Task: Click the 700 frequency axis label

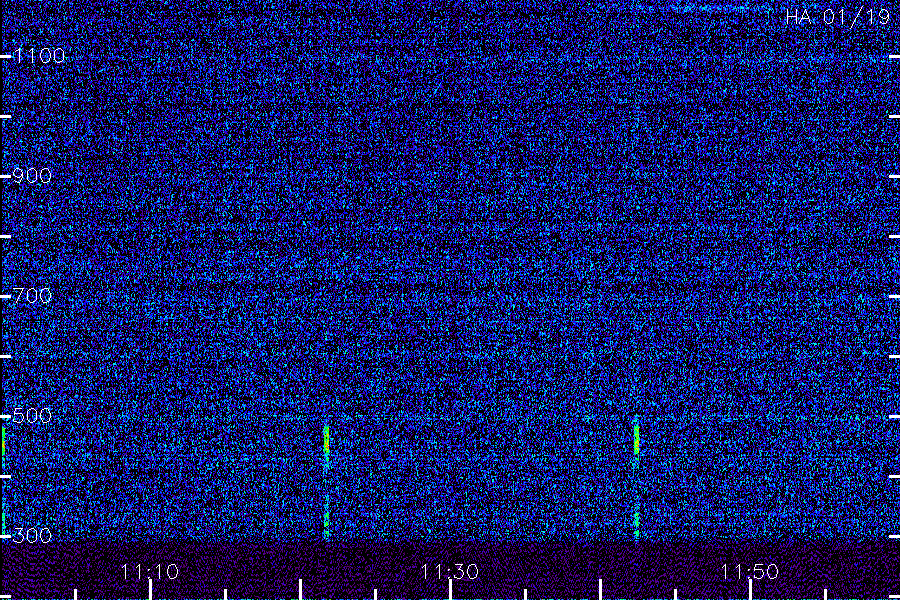Action: click(x=33, y=296)
